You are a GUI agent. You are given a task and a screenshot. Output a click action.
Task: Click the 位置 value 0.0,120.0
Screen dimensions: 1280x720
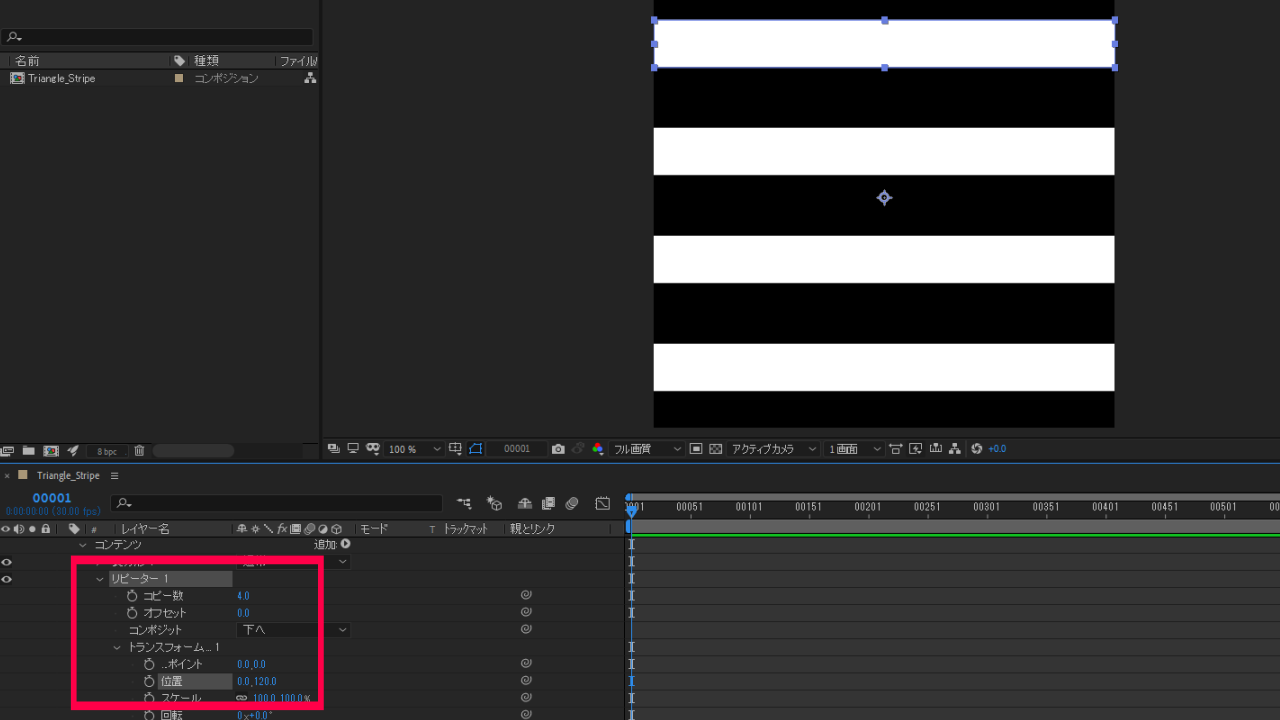click(256, 681)
